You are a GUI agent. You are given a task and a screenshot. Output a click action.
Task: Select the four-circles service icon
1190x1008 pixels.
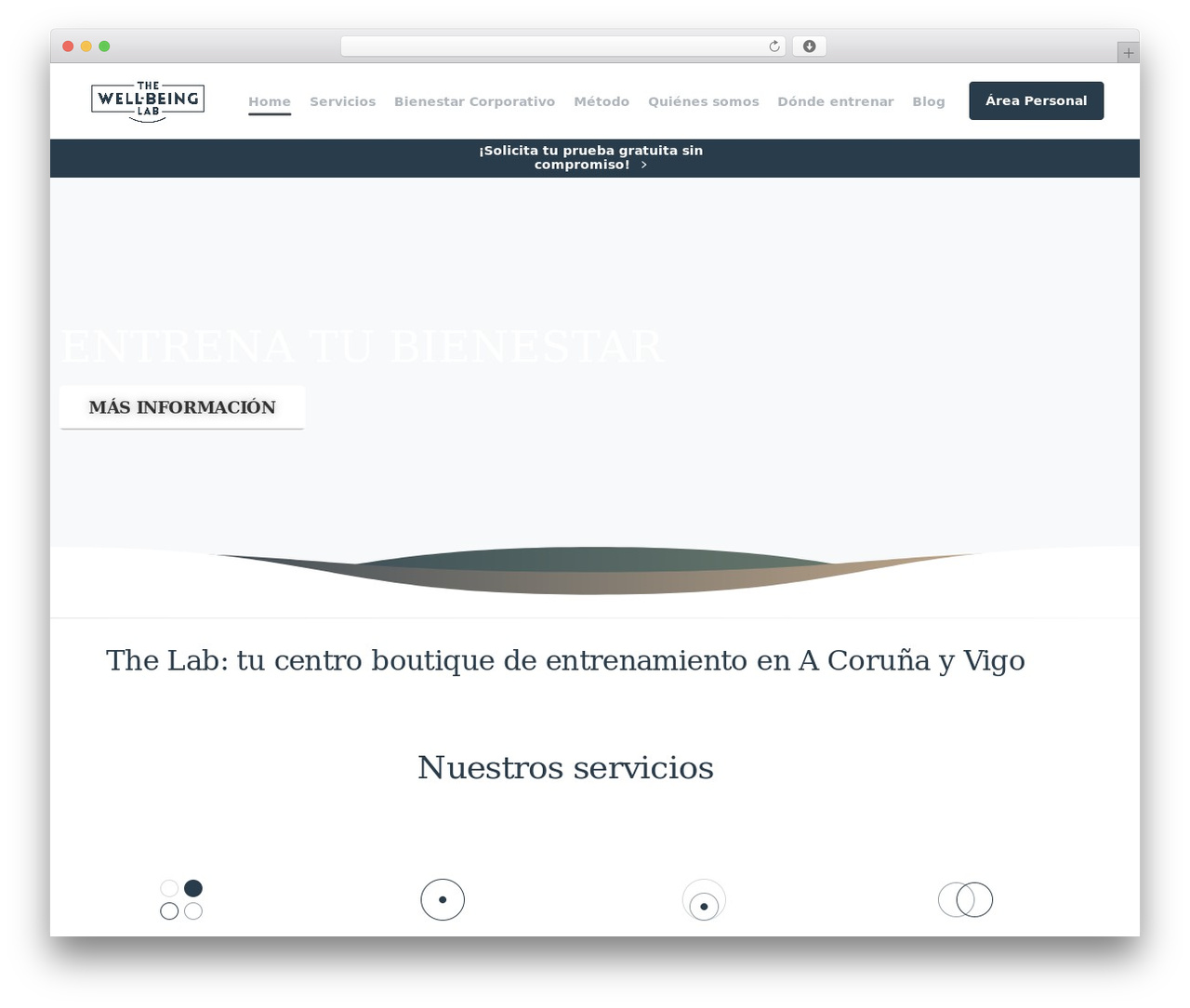[181, 899]
